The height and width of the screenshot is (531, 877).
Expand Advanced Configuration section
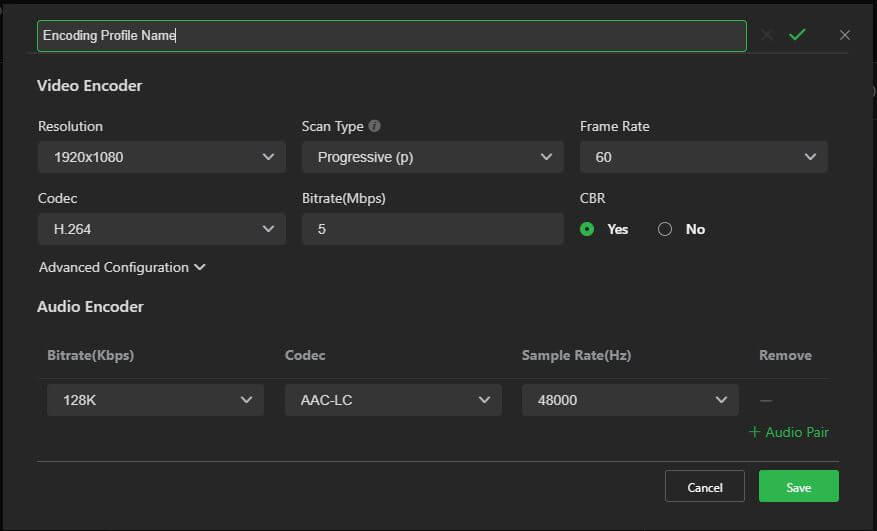[122, 267]
